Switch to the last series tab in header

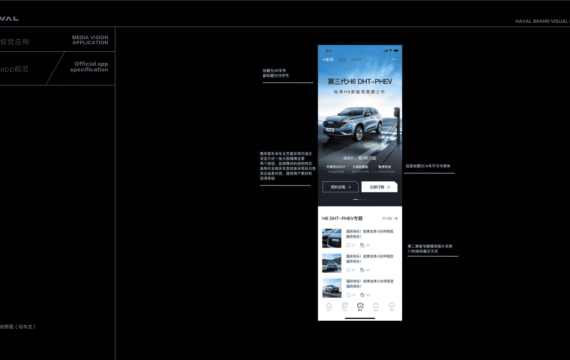pyautogui.click(x=356, y=60)
